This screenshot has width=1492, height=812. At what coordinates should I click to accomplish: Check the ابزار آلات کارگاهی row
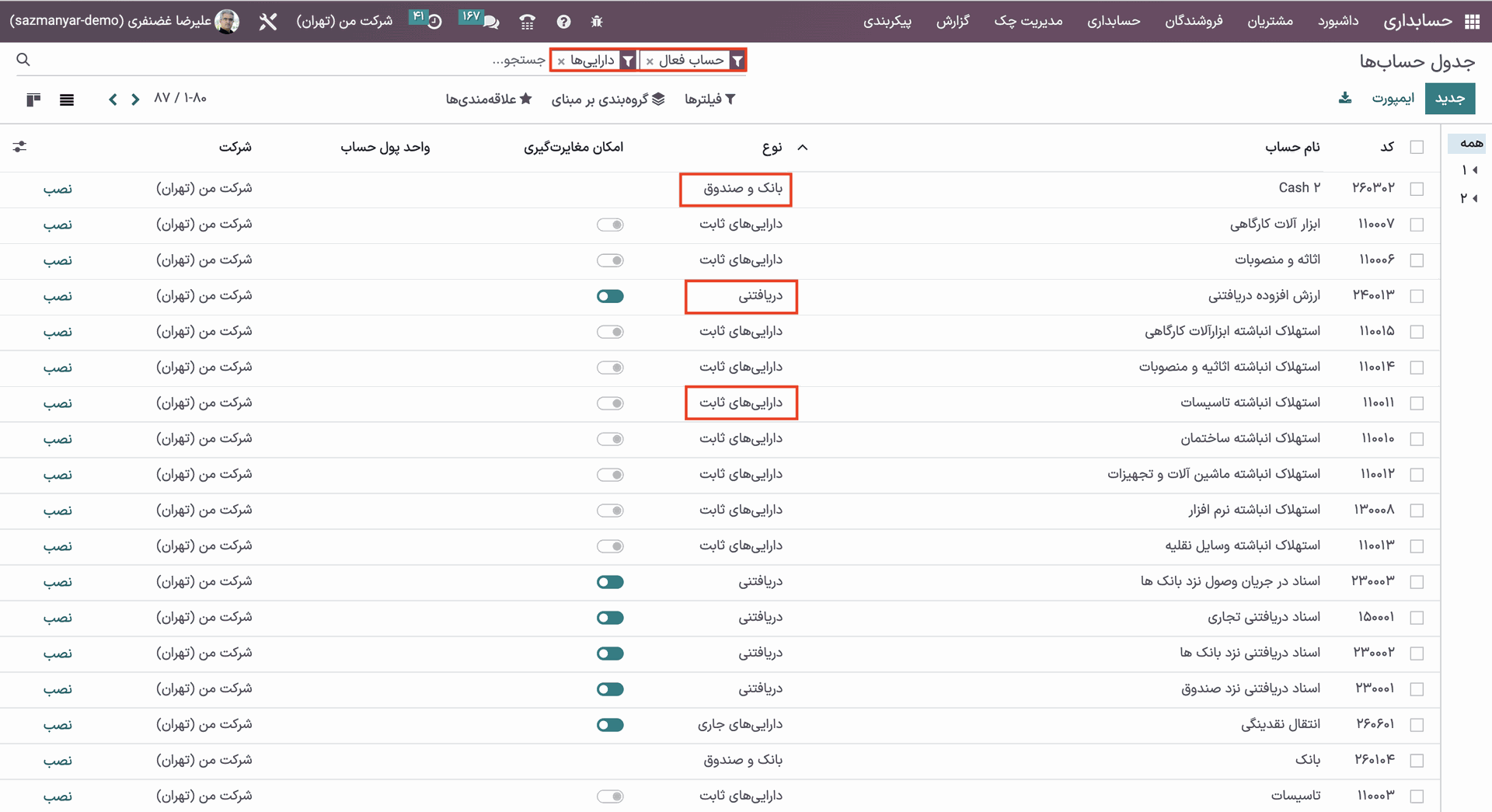(1417, 225)
